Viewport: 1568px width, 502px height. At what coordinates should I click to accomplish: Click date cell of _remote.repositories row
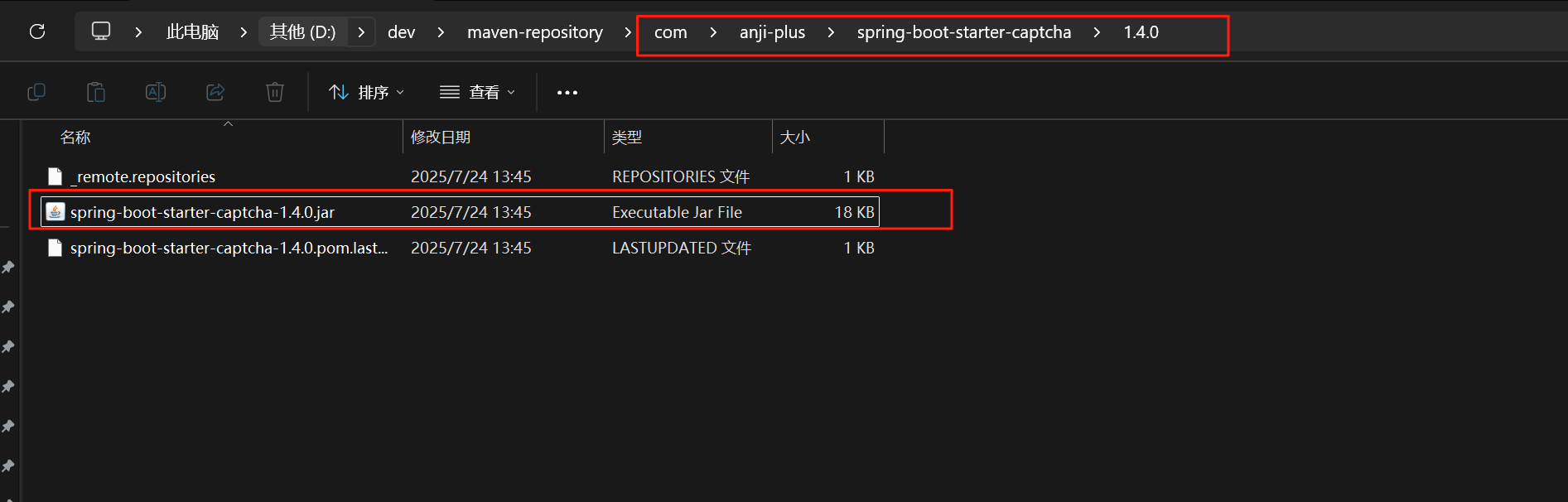[x=471, y=176]
